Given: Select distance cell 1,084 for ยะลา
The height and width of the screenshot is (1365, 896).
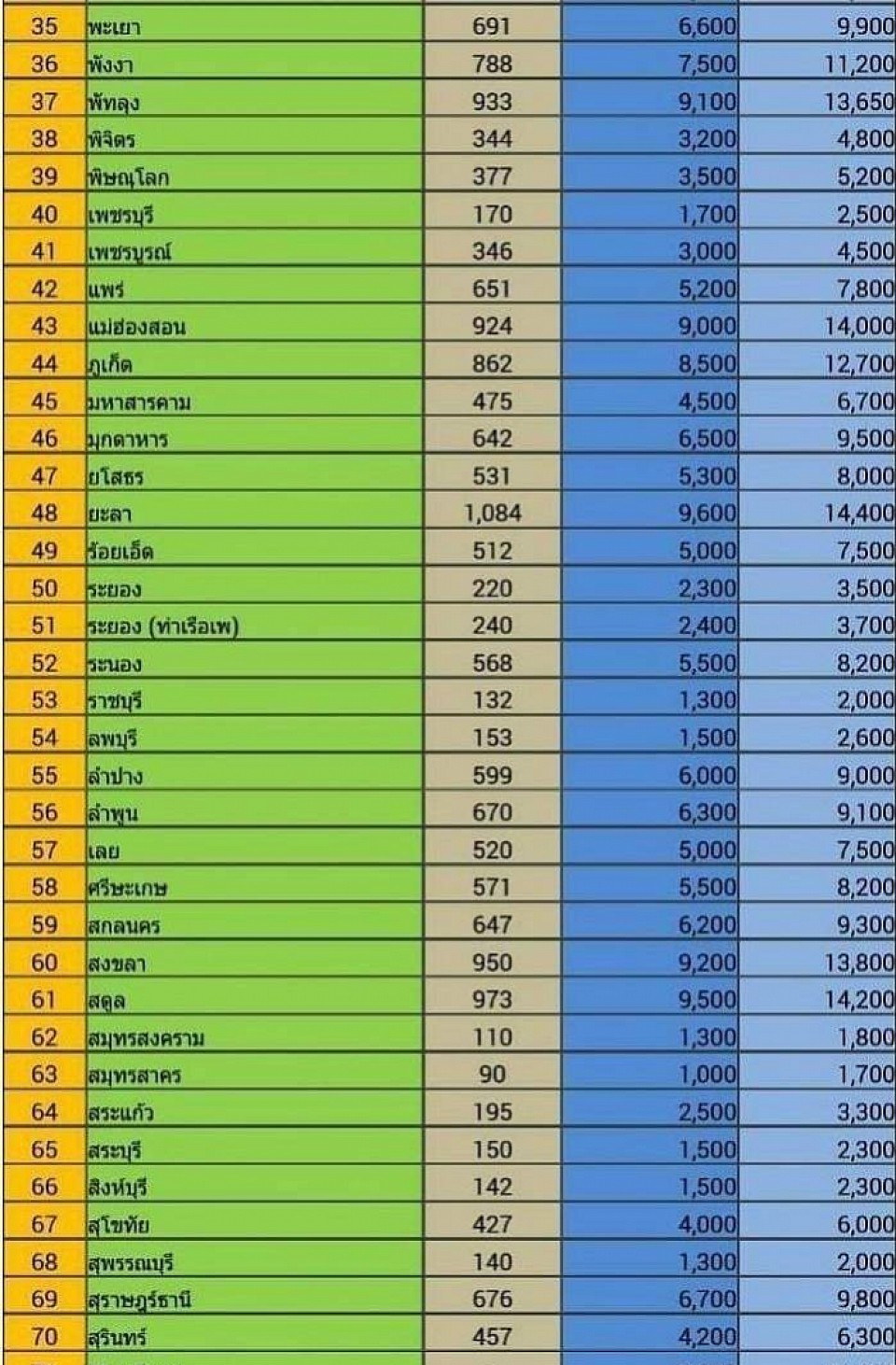Looking at the screenshot, I should (492, 514).
